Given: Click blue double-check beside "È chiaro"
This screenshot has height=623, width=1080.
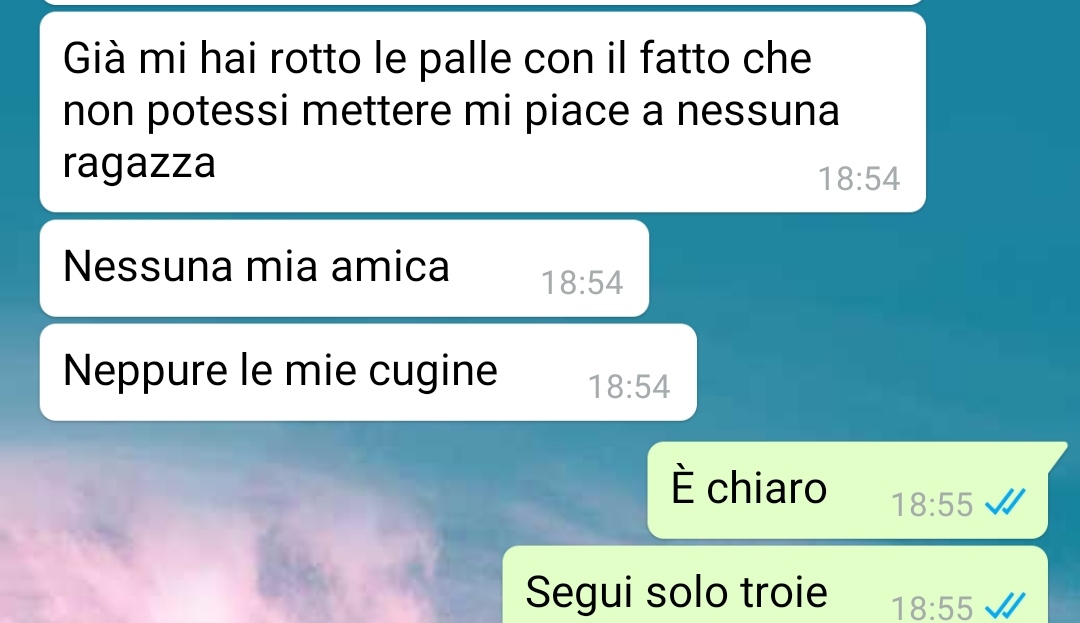Looking at the screenshot, I should pos(1005,502).
